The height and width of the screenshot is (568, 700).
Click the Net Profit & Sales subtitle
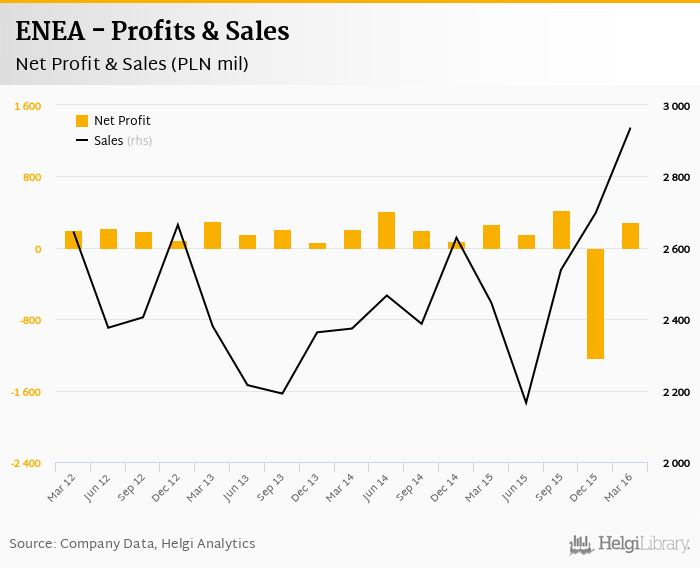tap(132, 65)
